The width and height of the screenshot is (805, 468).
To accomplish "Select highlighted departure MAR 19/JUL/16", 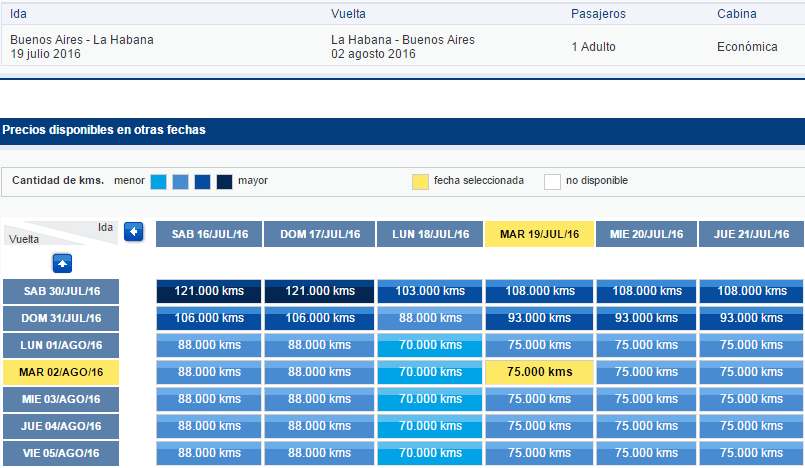I will click(x=539, y=234).
